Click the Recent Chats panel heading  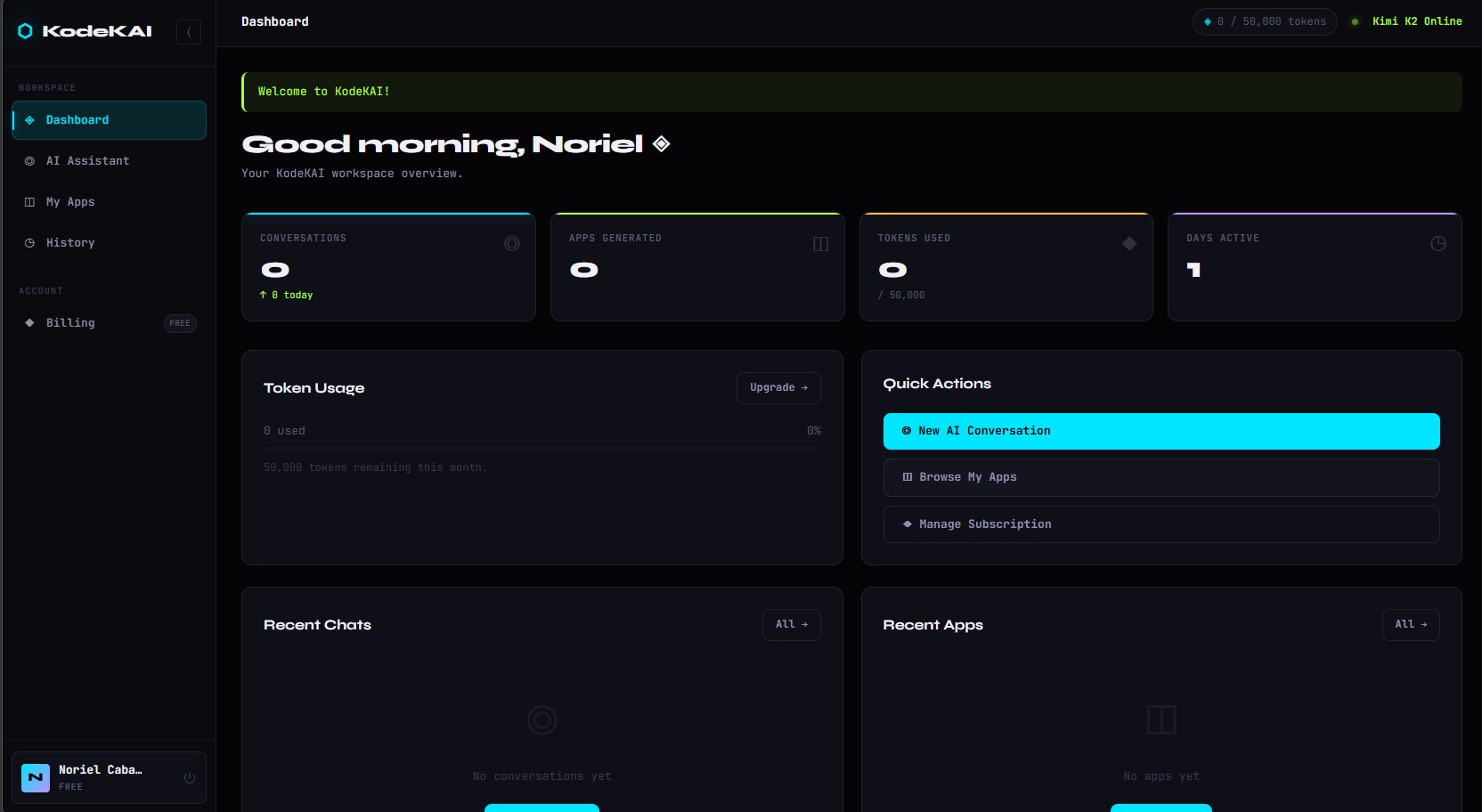[x=317, y=625]
